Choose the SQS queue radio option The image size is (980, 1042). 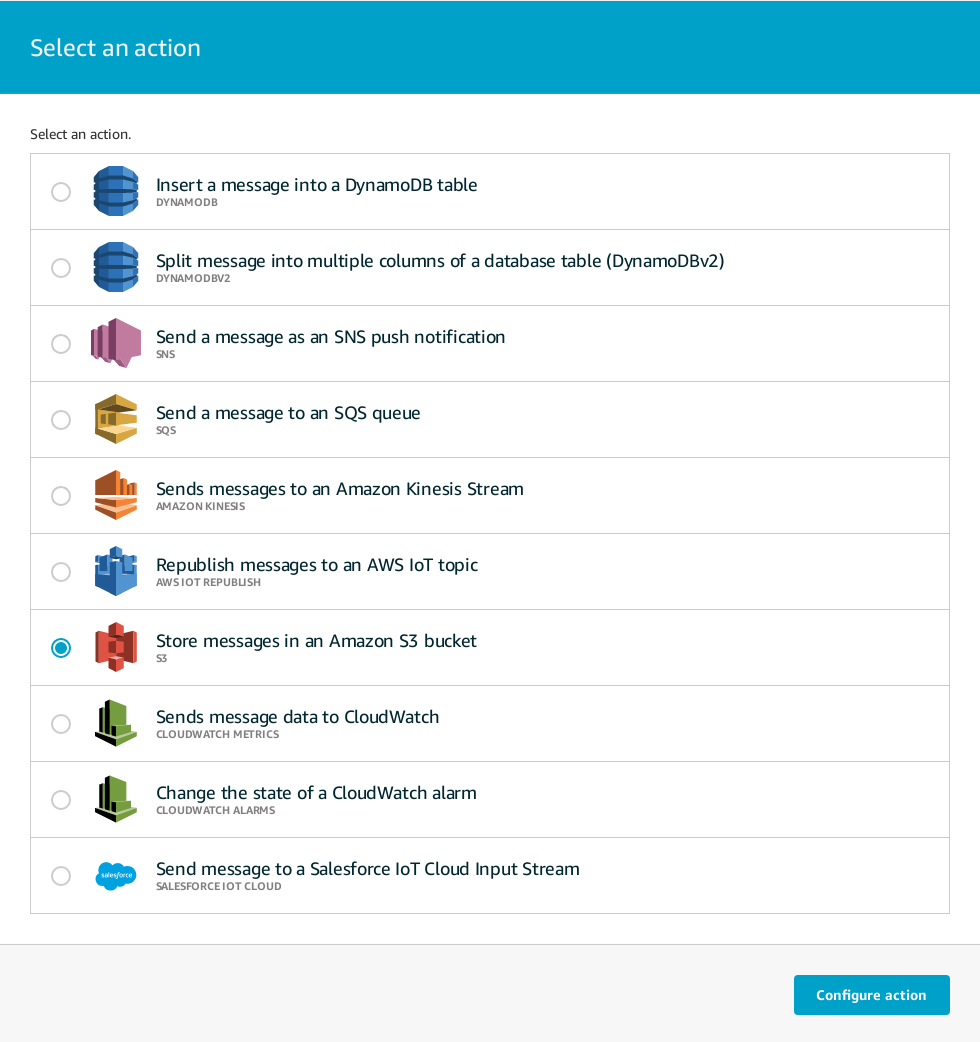[61, 420]
